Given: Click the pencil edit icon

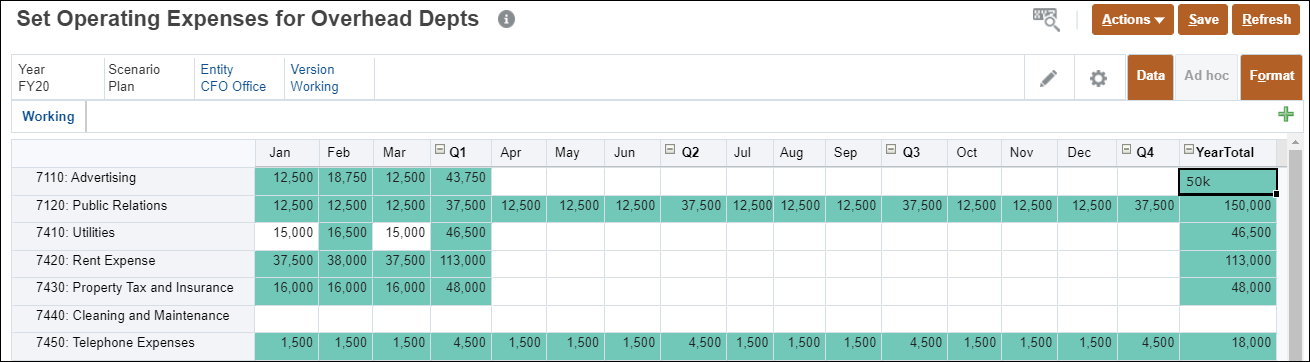Looking at the screenshot, I should (x=1048, y=78).
